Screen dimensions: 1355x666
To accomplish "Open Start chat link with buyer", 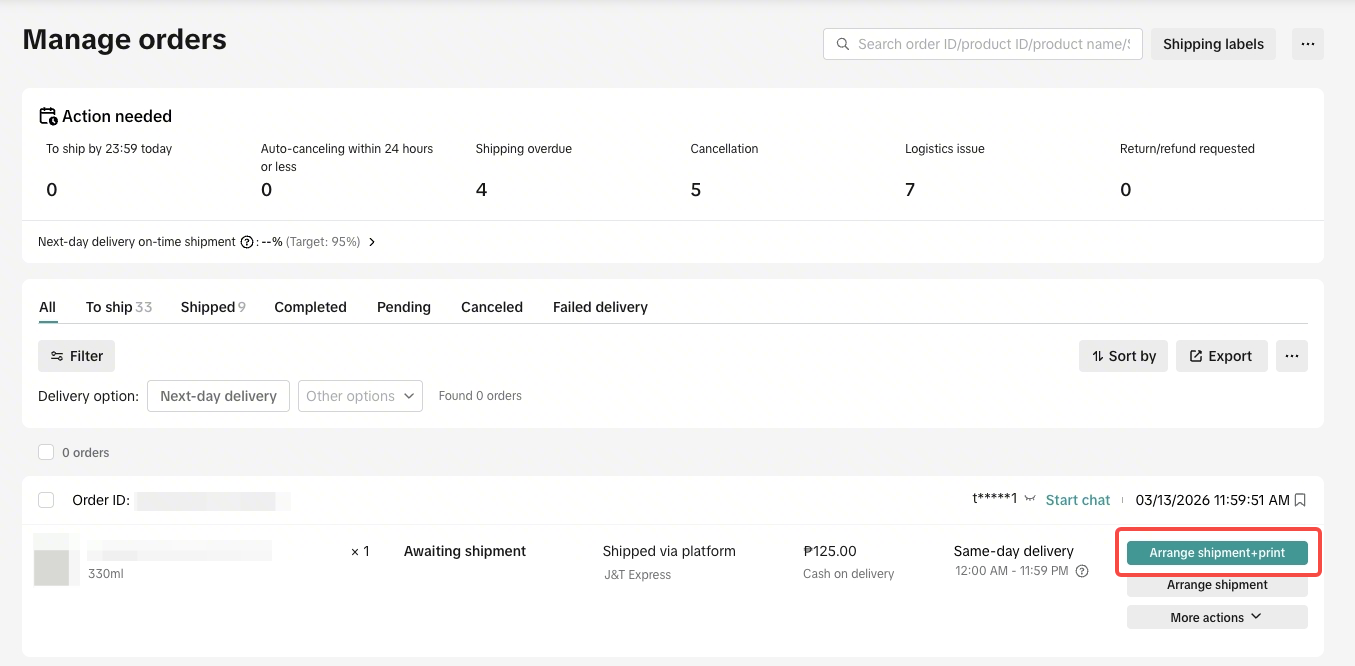I will click(1078, 500).
